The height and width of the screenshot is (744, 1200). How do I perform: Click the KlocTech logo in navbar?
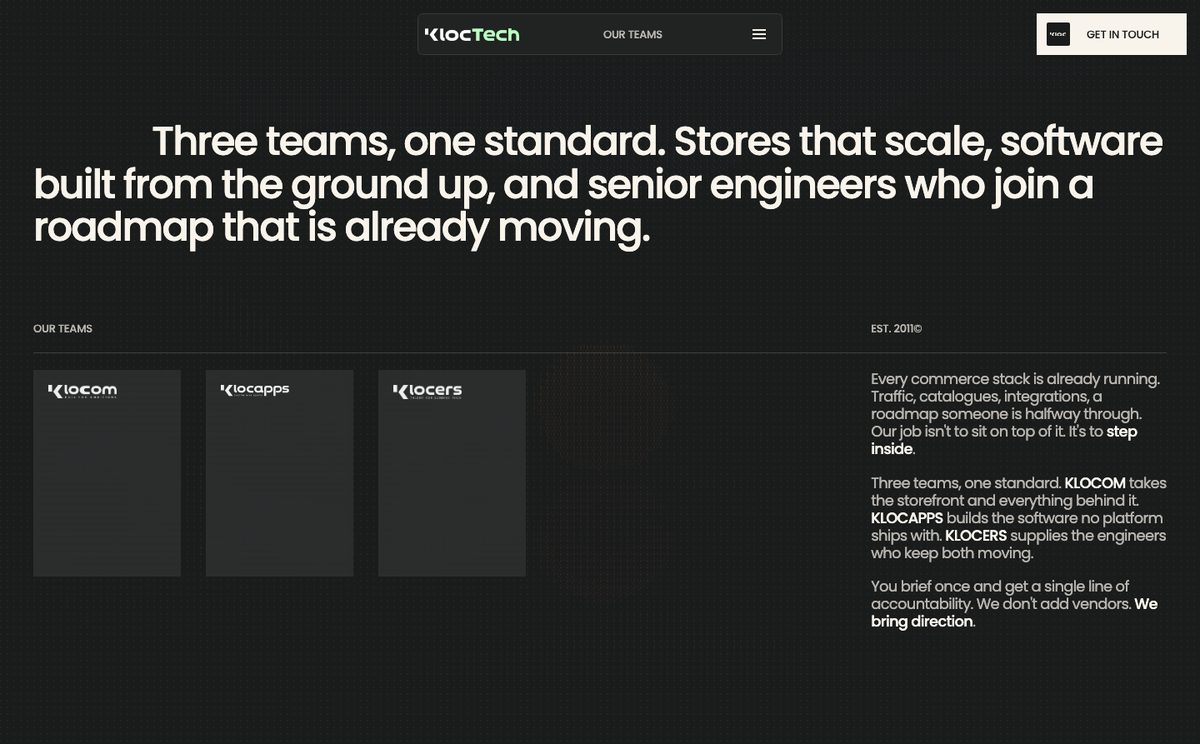point(472,34)
